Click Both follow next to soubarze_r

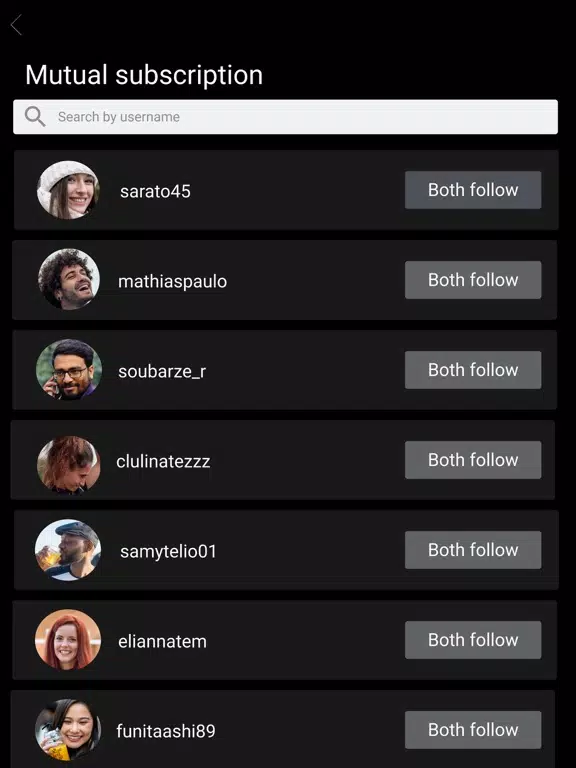pyautogui.click(x=473, y=370)
